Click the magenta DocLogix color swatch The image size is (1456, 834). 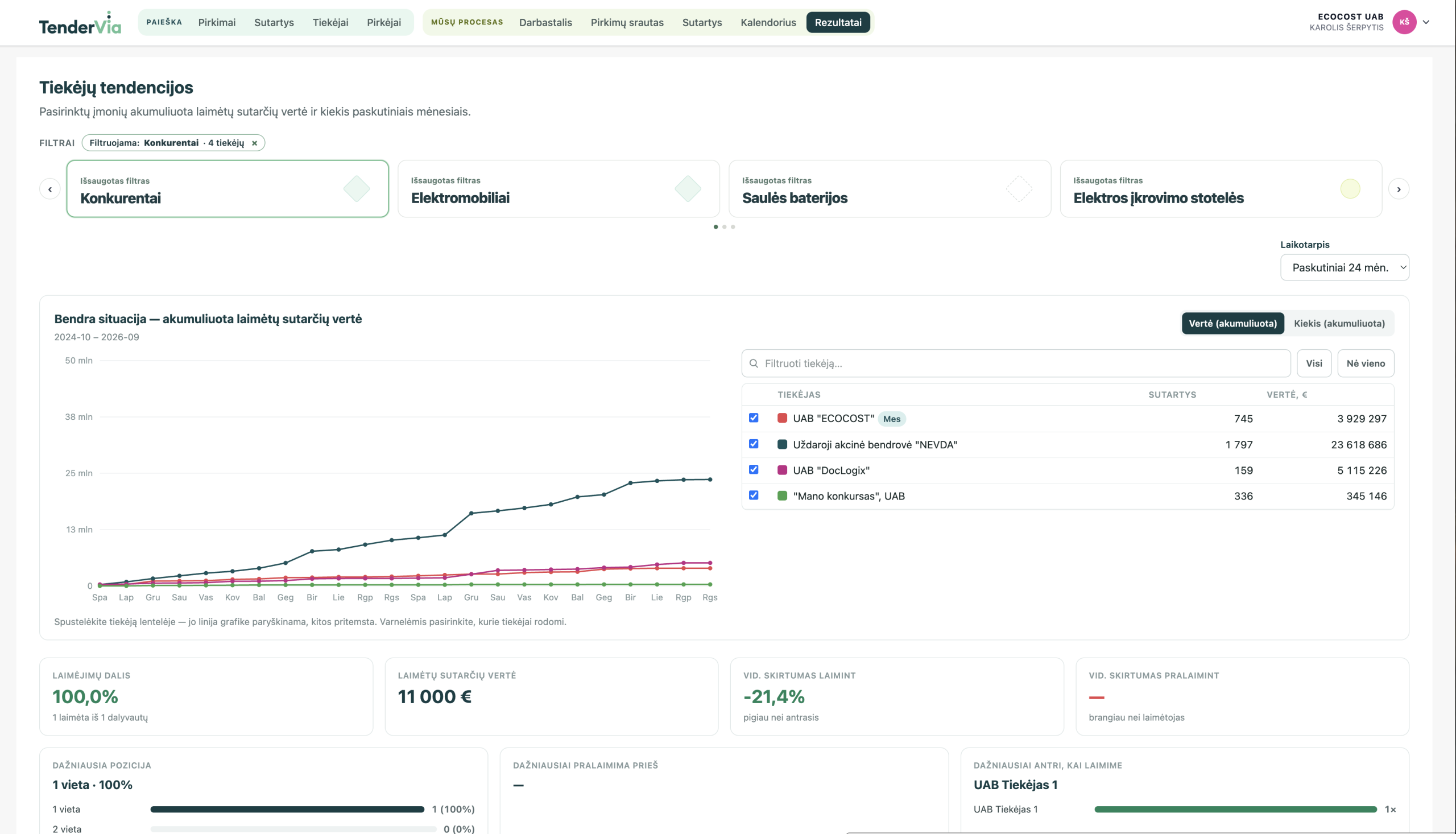click(x=782, y=470)
